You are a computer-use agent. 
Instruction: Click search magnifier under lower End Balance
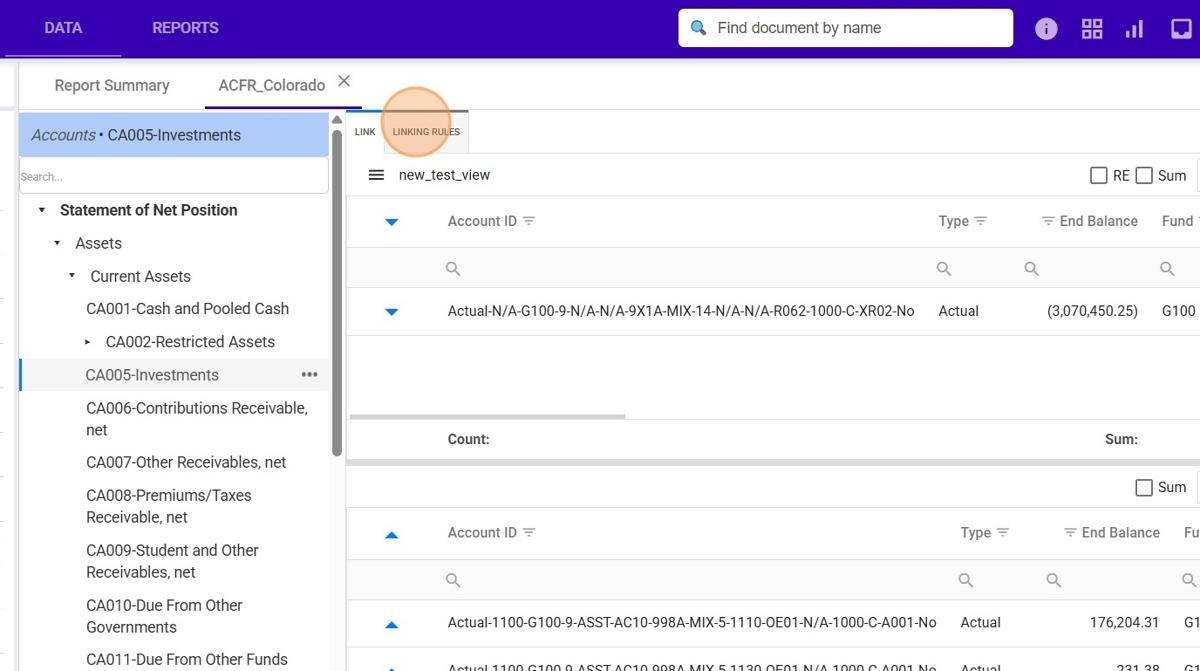(x=1054, y=580)
